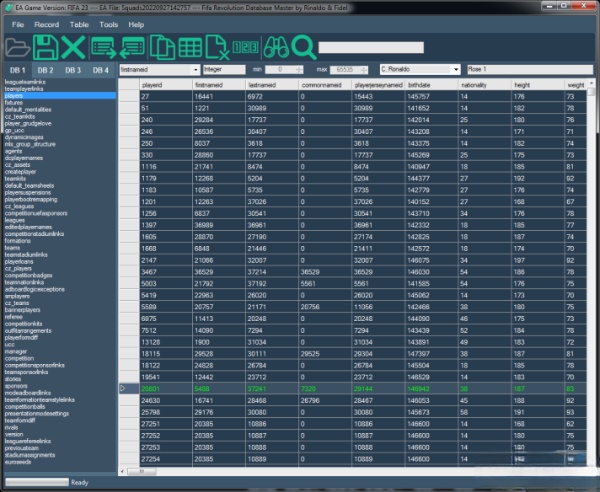Open the C. Ronaldo player dropdown
This screenshot has height=492, width=600.
[x=456, y=69]
